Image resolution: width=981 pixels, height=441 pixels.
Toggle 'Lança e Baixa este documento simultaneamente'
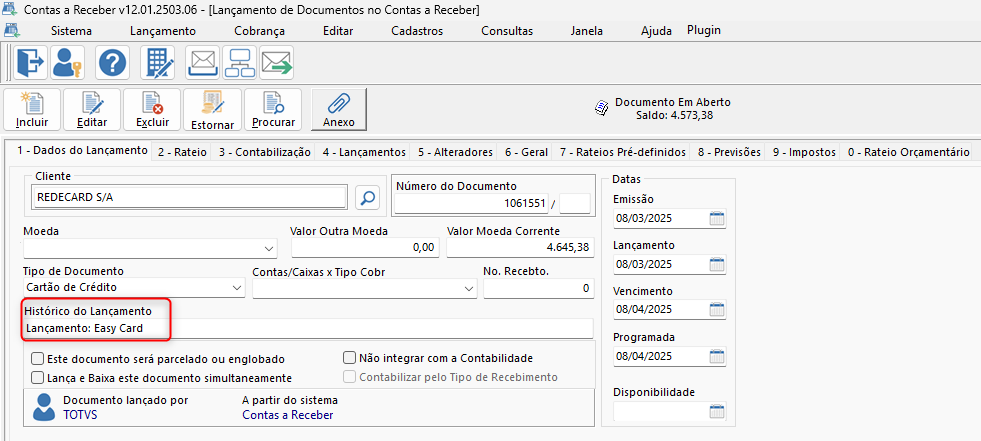point(38,378)
